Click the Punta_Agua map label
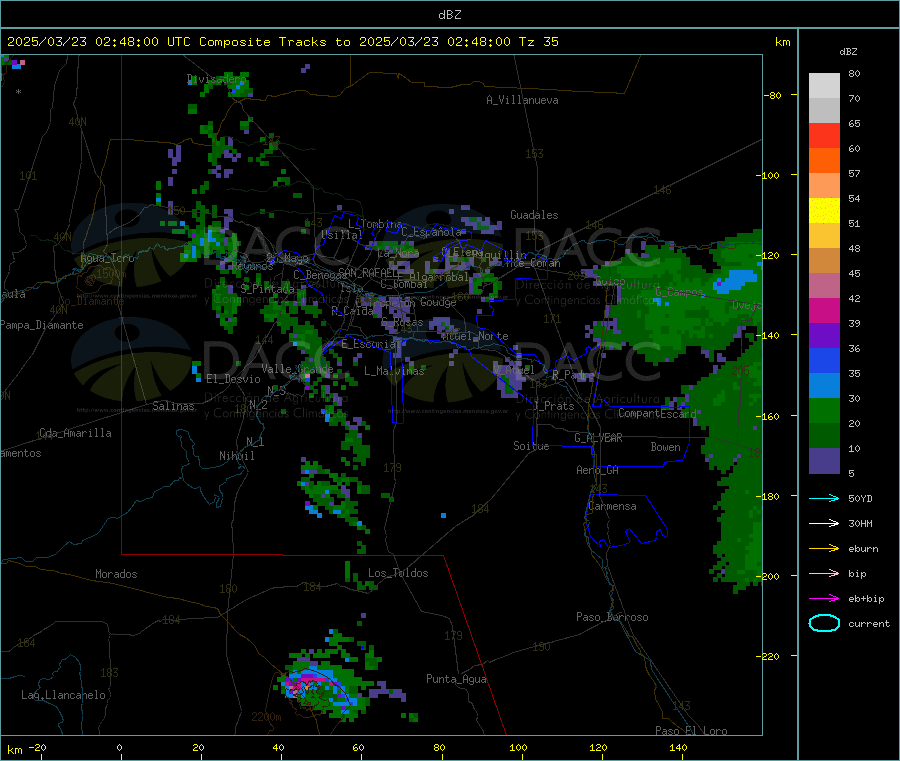Viewport: 900px width, 761px height. coord(456,680)
